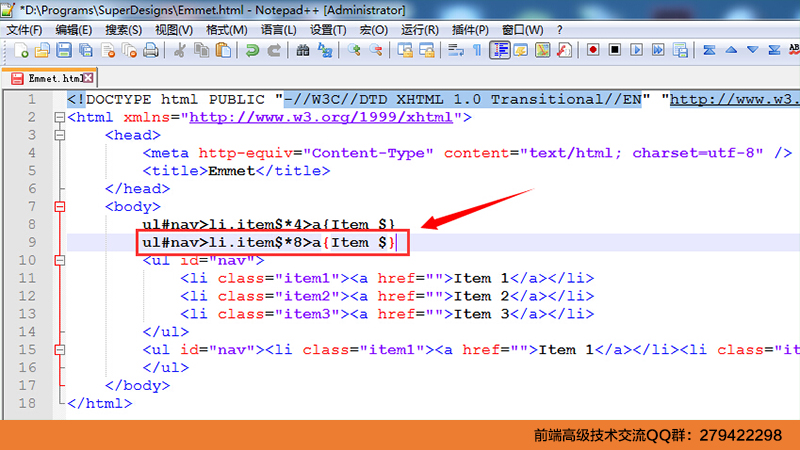The width and height of the screenshot is (800, 450).
Task: Toggle synchronized vertical scrolling icon
Action: pyautogui.click(x=405, y=50)
